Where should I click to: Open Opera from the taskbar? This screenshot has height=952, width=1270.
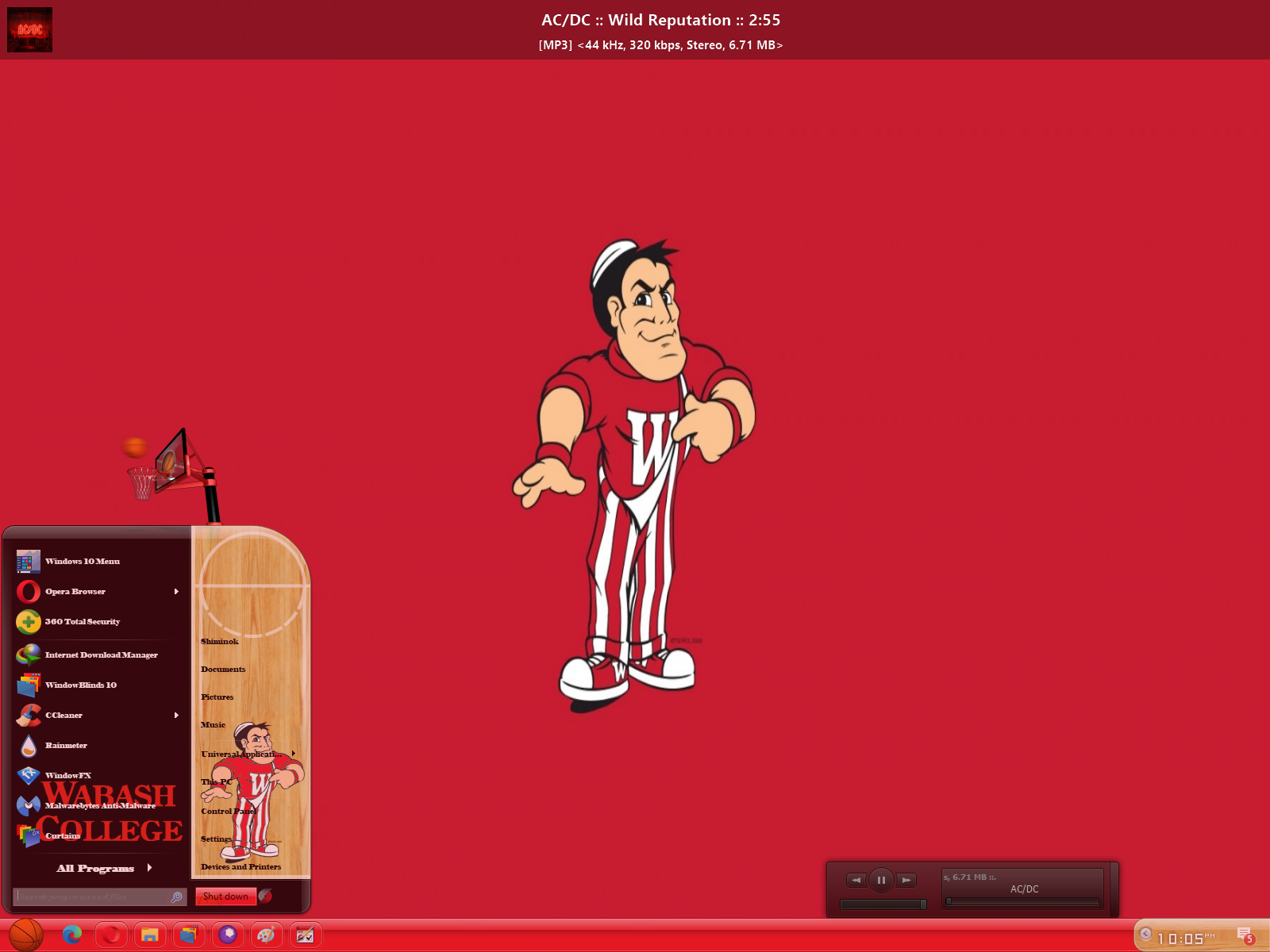[111, 935]
